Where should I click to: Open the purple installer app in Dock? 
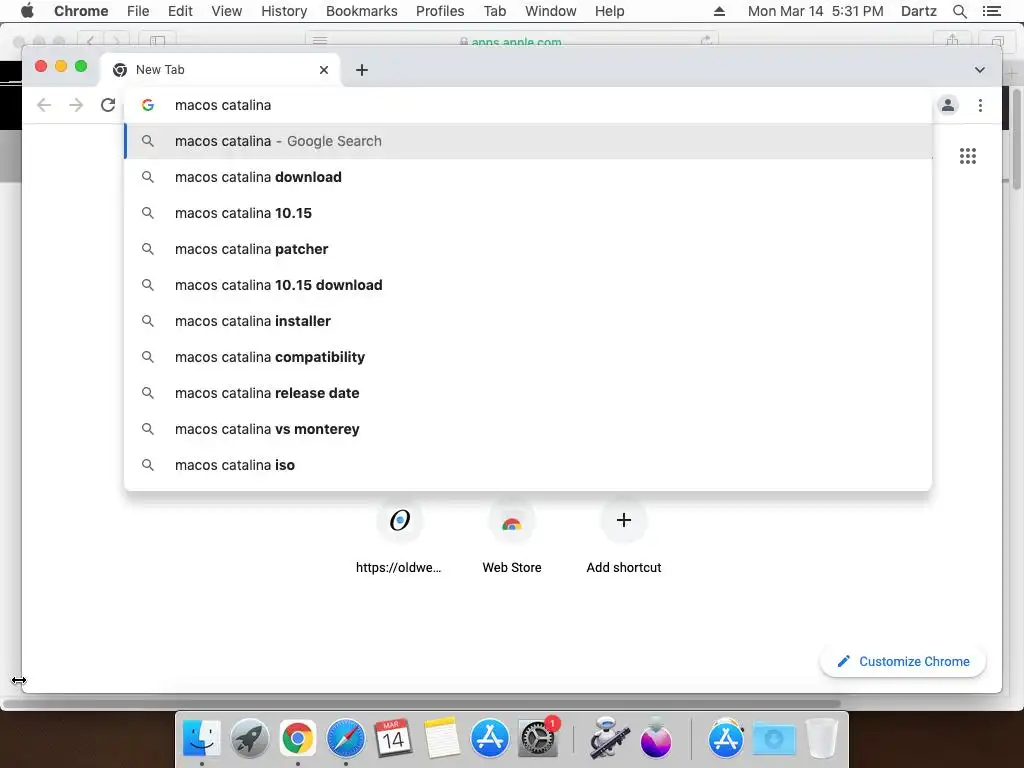[656, 739]
